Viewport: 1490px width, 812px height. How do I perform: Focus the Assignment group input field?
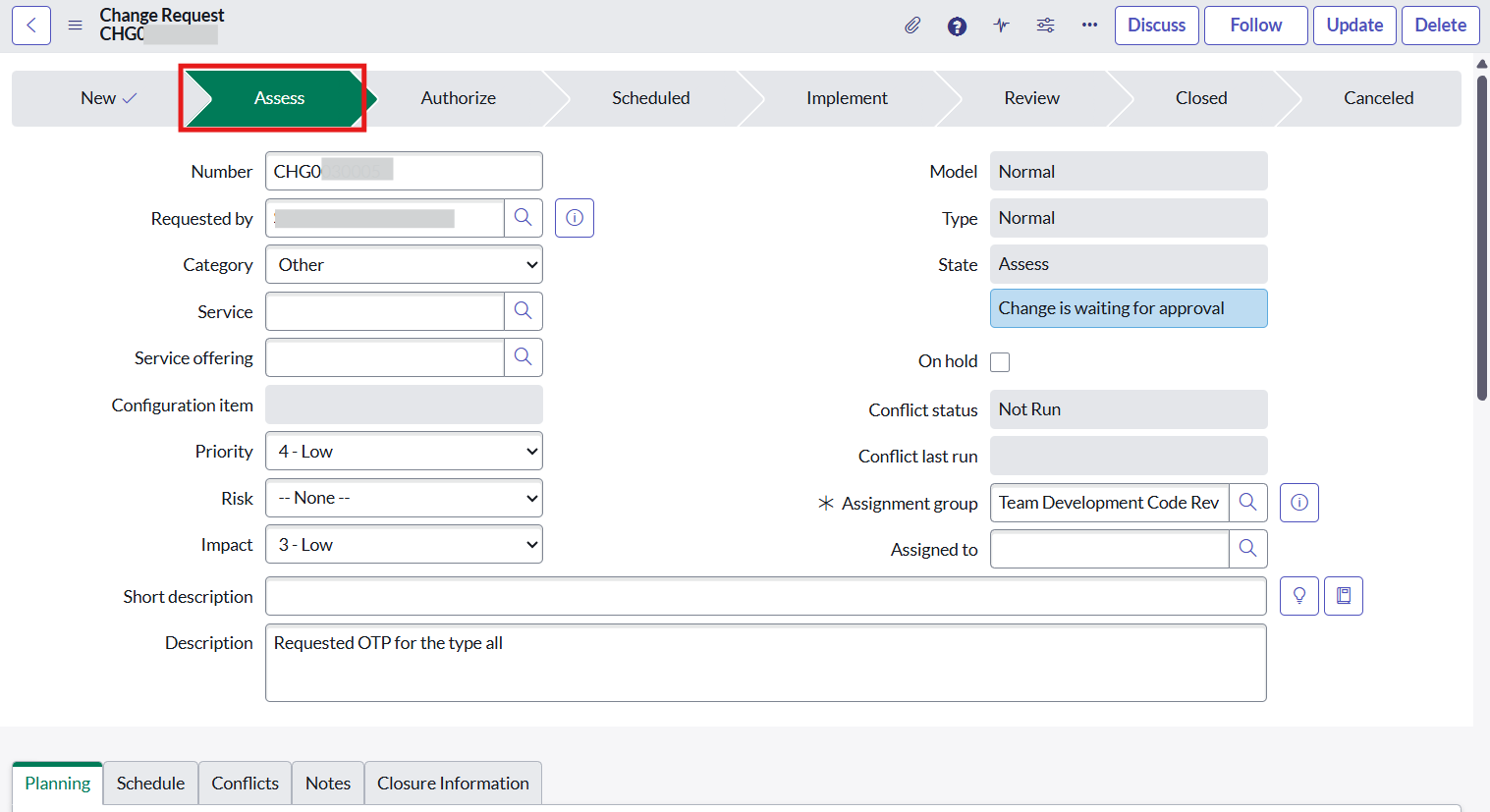pyautogui.click(x=1110, y=503)
